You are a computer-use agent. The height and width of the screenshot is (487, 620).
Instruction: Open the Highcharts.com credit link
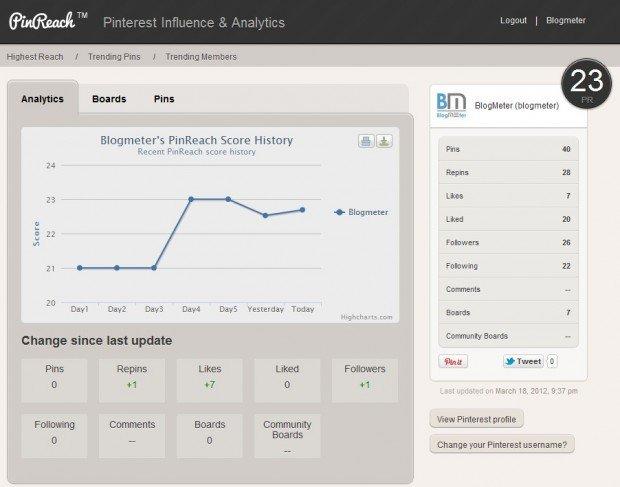367,317
